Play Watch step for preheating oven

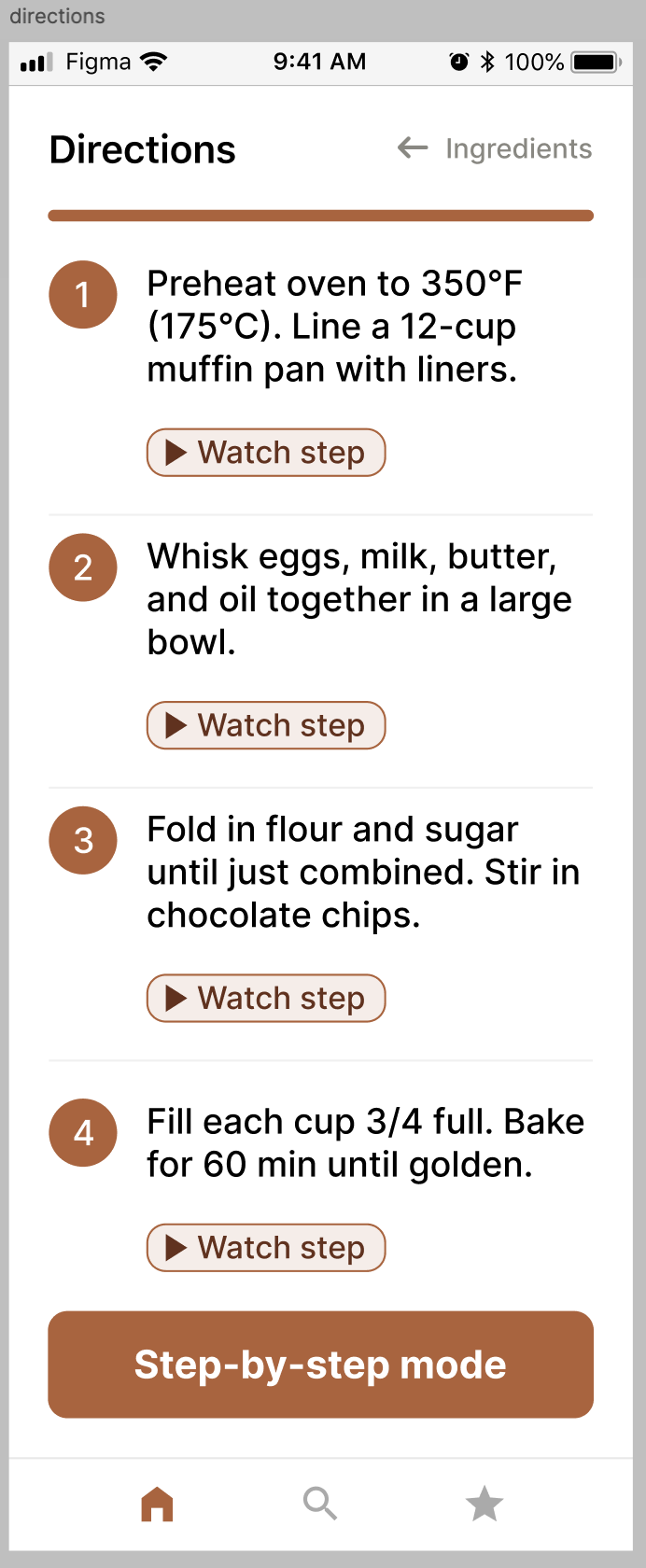(266, 453)
